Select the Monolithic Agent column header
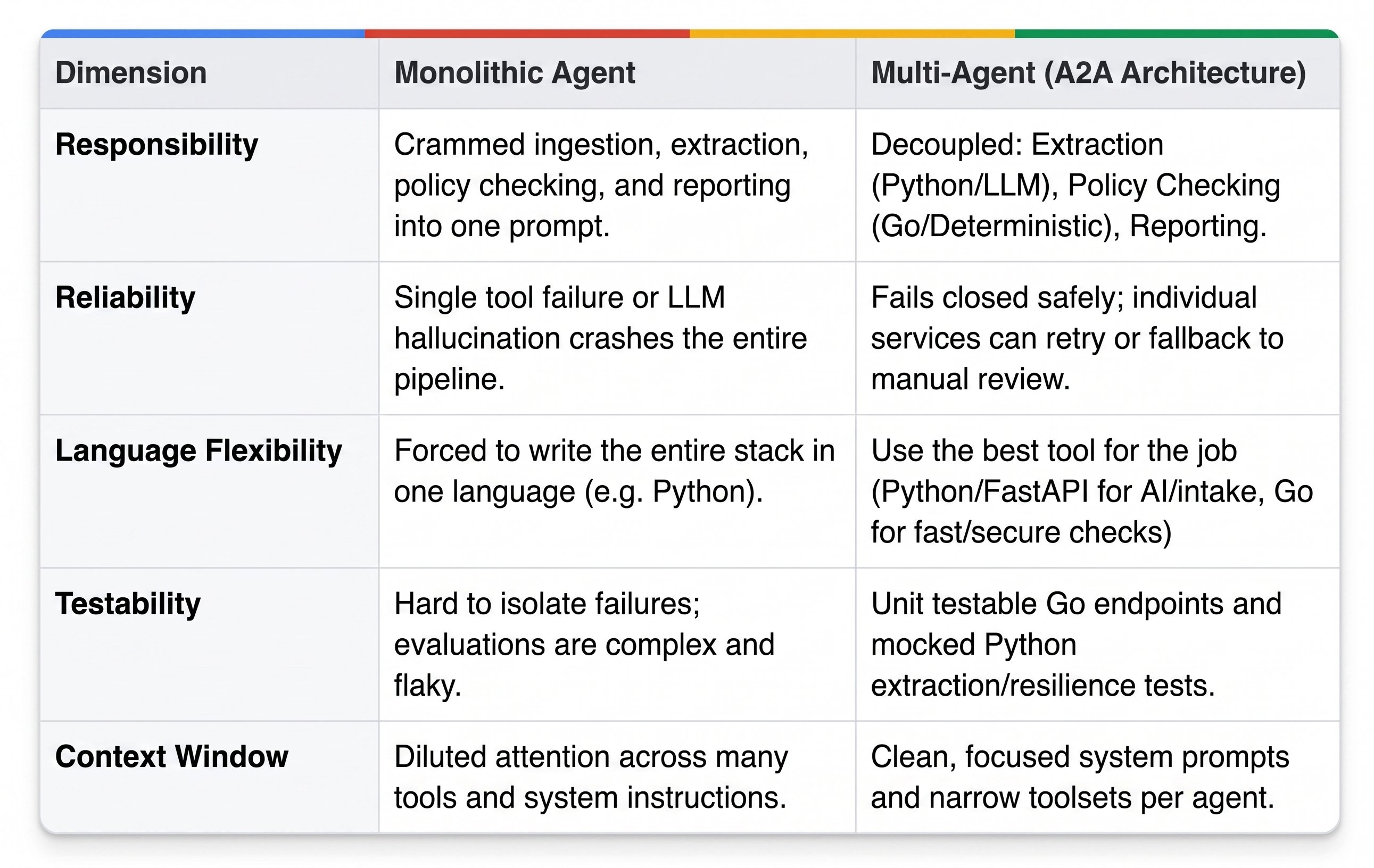 pyautogui.click(x=514, y=73)
